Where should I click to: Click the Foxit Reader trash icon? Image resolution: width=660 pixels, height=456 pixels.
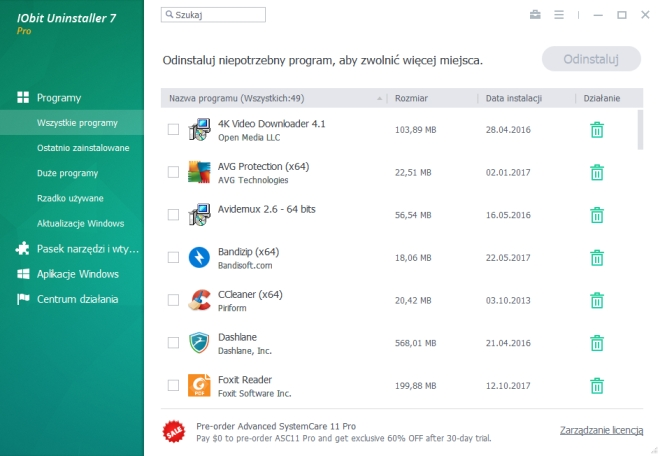(x=596, y=385)
